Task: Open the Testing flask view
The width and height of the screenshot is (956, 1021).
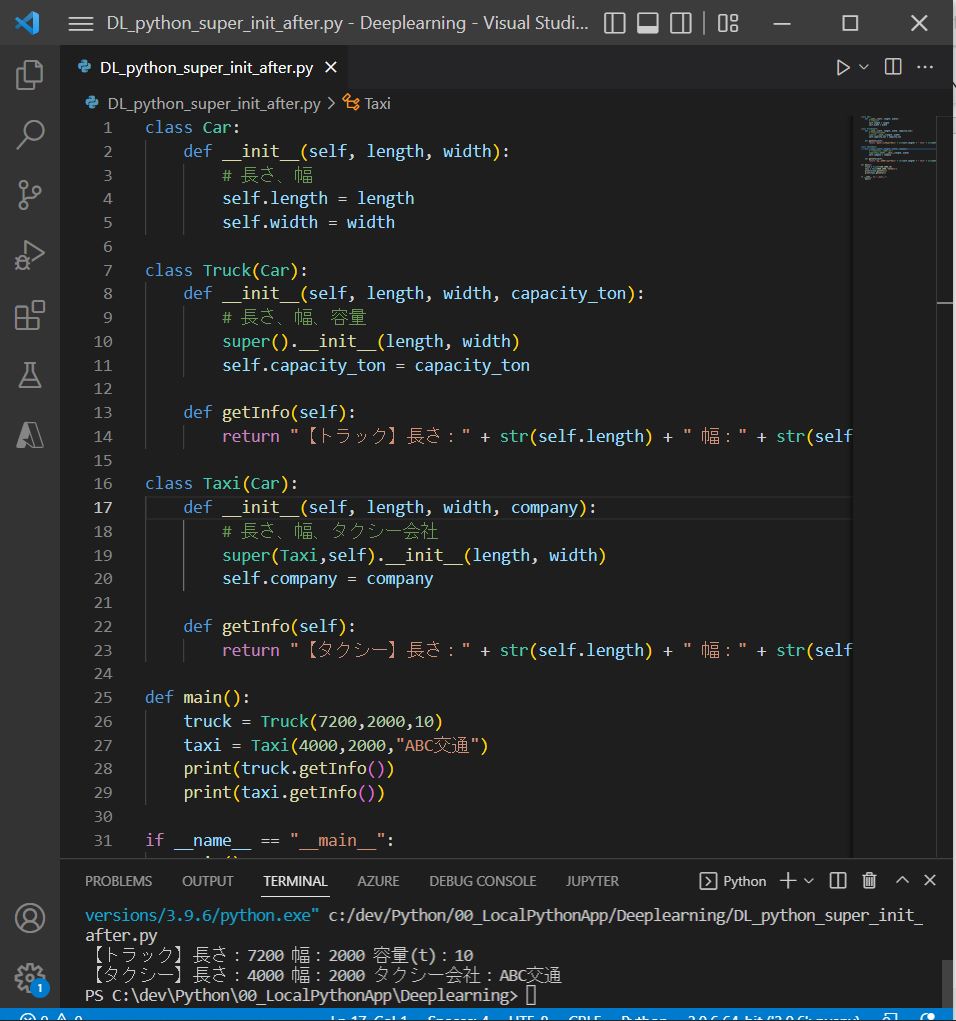Action: click(30, 375)
